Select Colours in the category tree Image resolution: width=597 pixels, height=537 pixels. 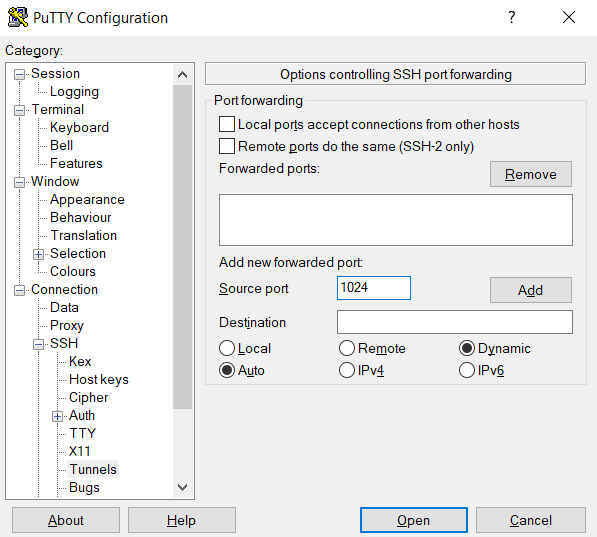[73, 271]
